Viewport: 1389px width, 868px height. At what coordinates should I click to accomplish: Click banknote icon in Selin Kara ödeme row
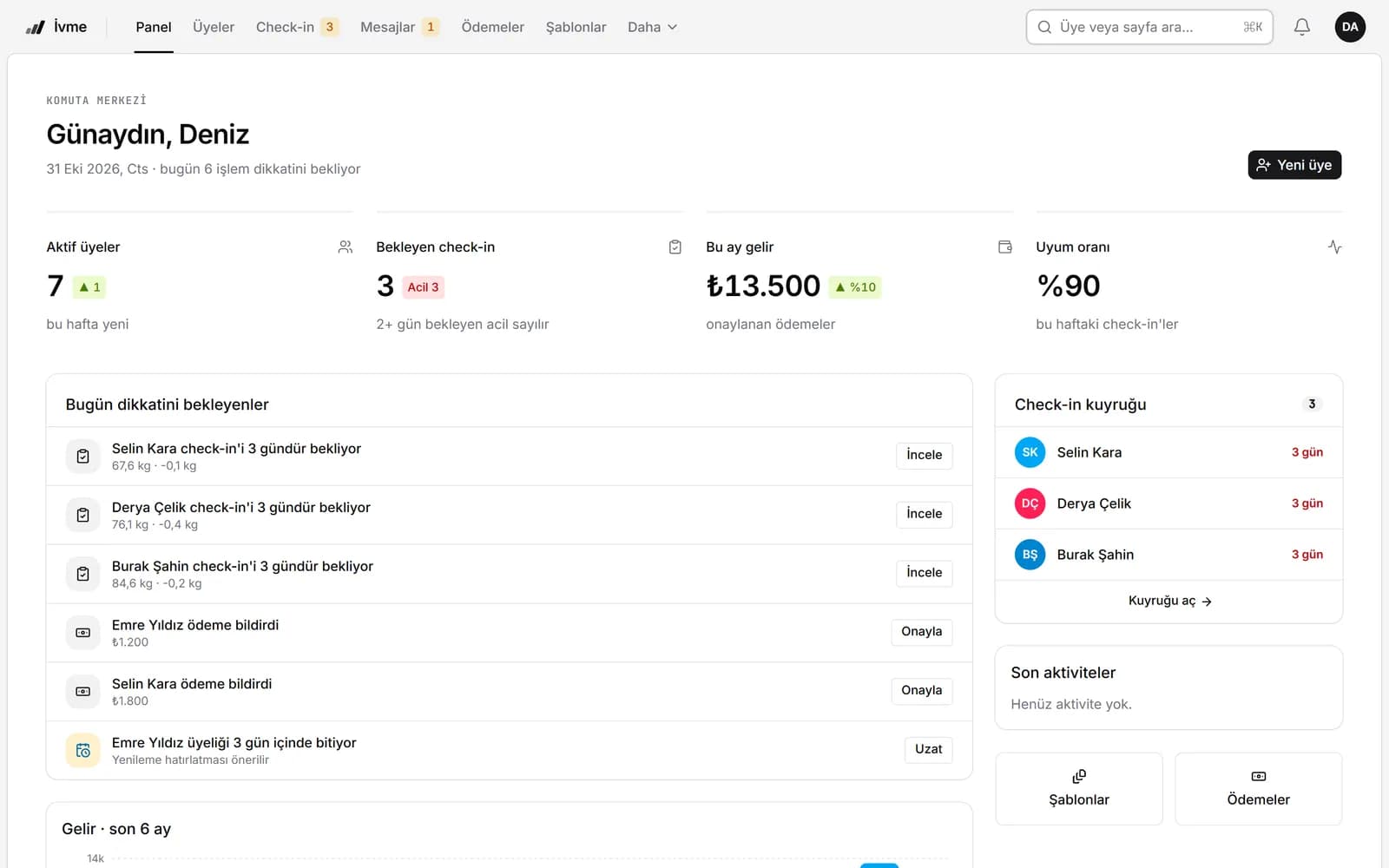(x=83, y=692)
